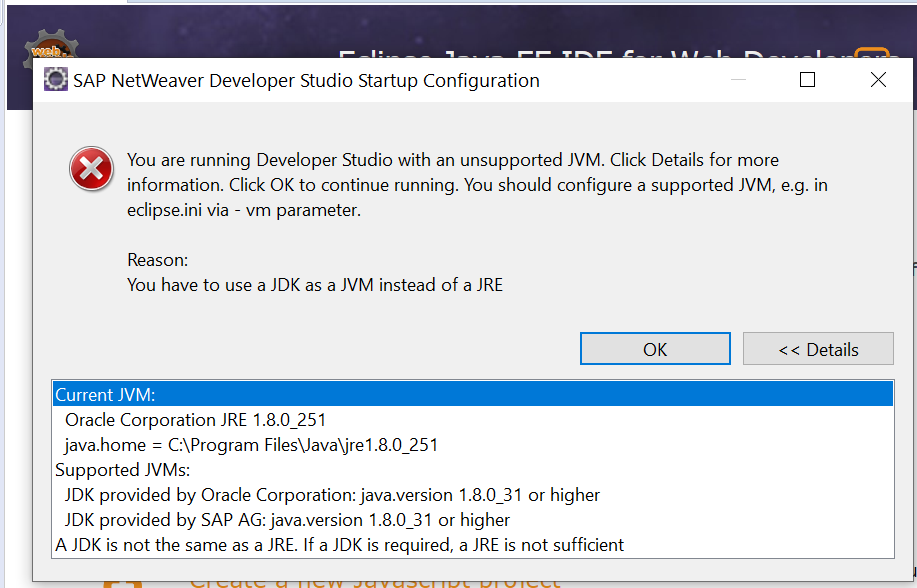
Task: Click the dialog title bar application icon
Action: coord(56,80)
